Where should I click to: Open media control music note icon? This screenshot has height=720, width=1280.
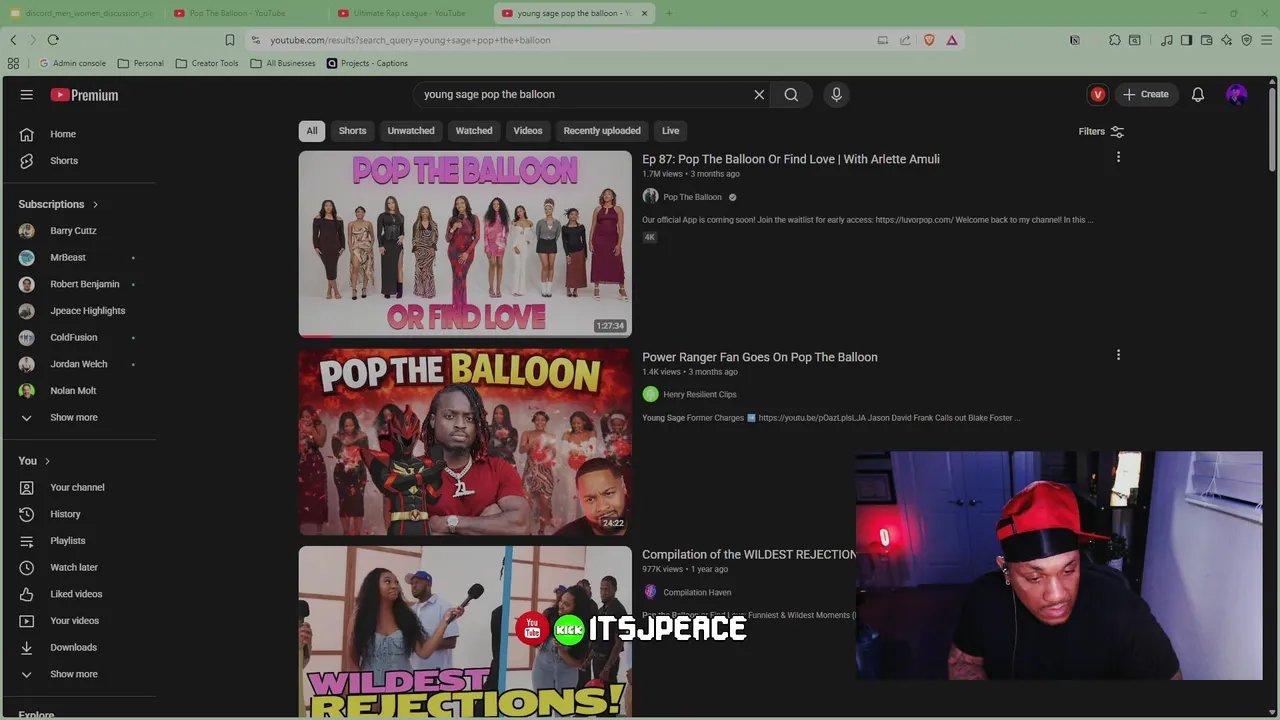[1167, 40]
